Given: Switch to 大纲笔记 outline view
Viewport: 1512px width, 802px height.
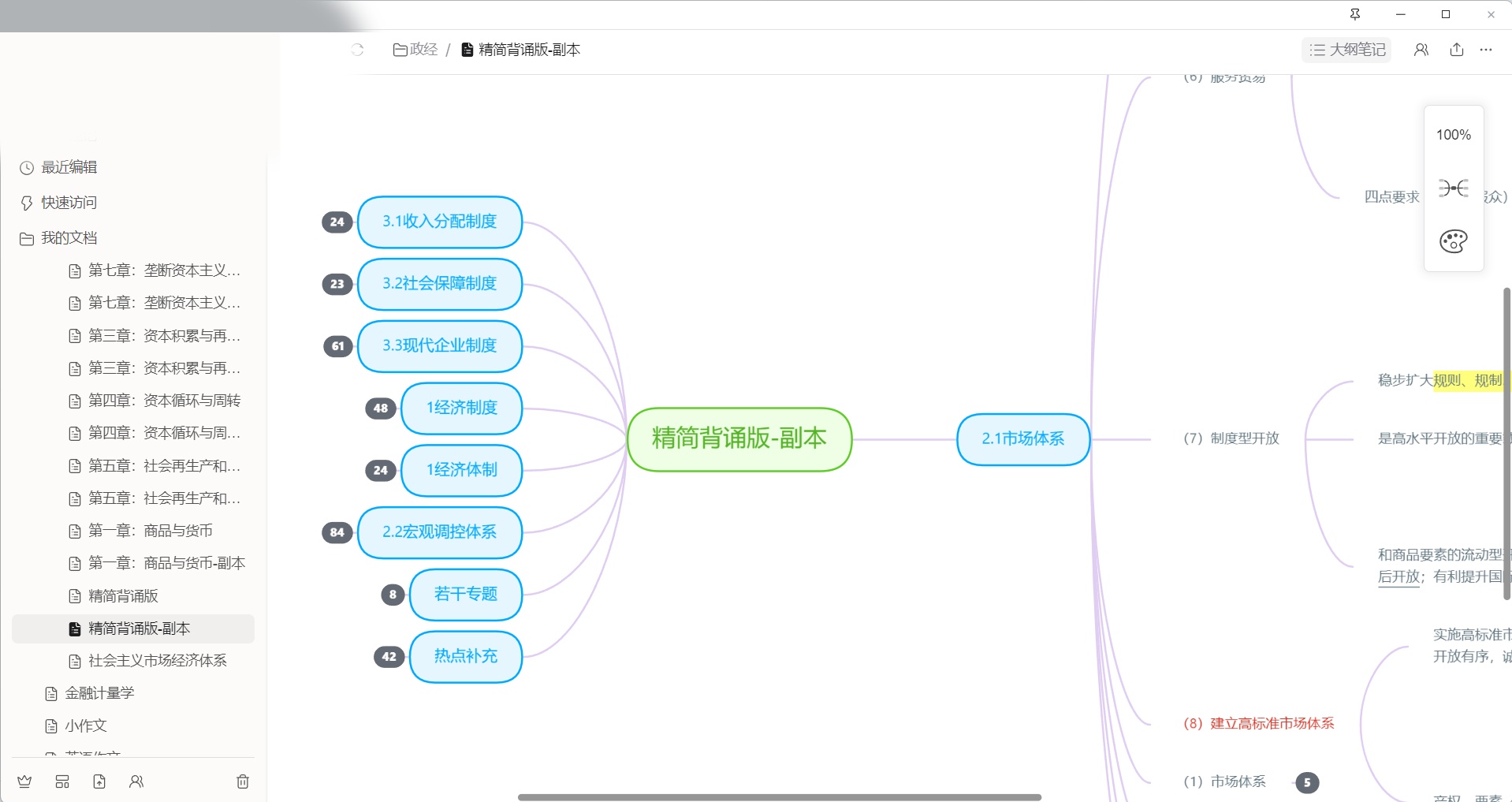Looking at the screenshot, I should [1346, 50].
